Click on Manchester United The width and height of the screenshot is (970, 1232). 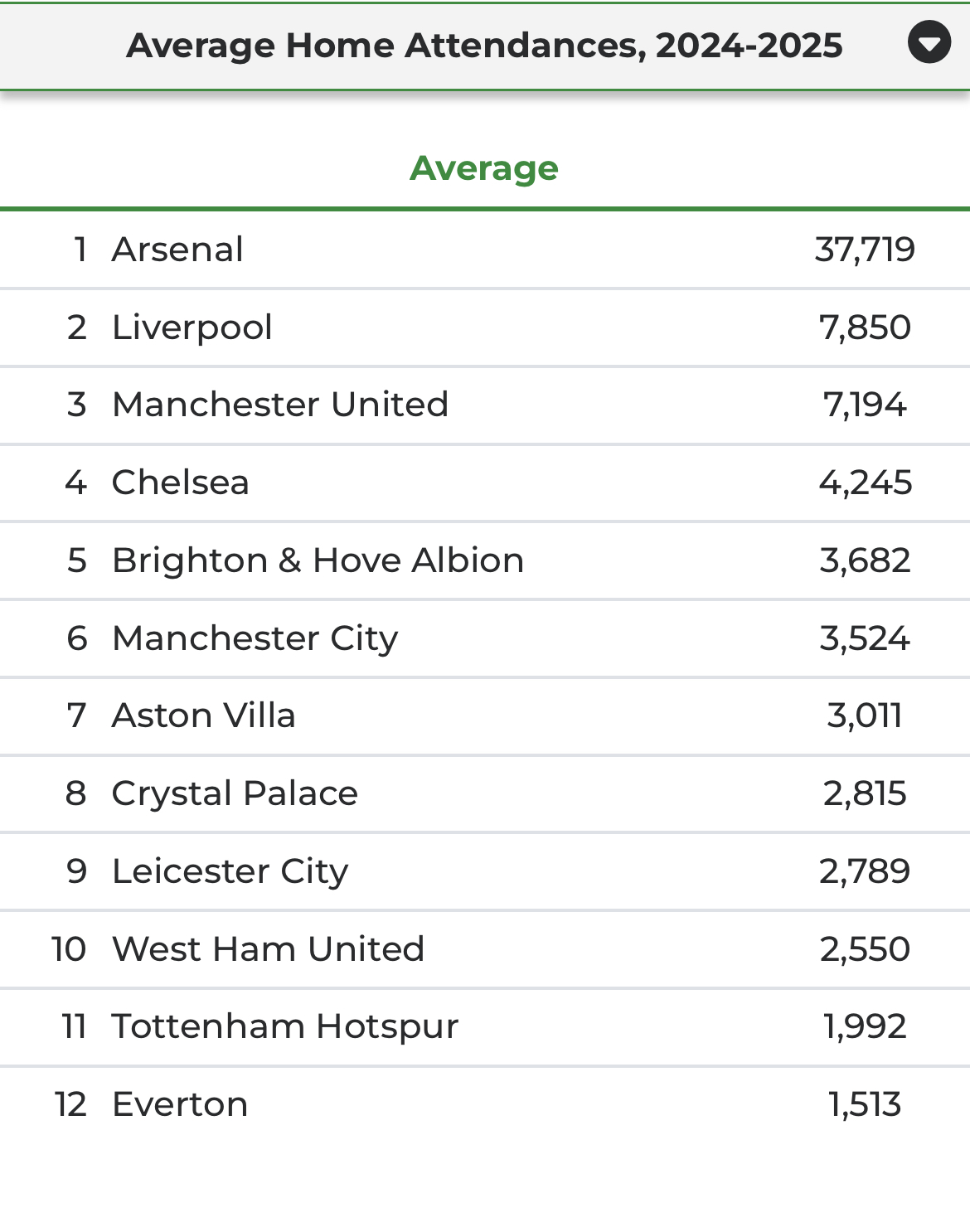point(280,405)
